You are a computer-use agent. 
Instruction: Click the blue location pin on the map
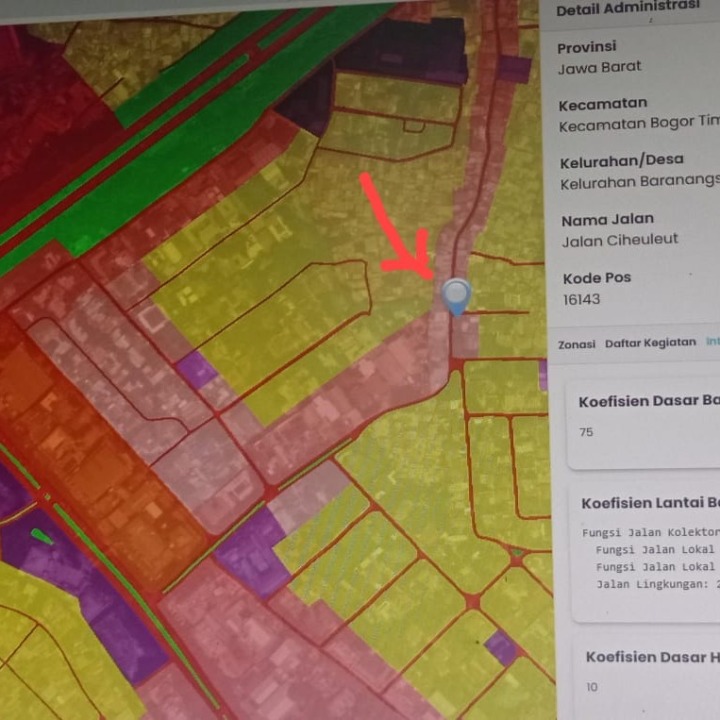(457, 295)
